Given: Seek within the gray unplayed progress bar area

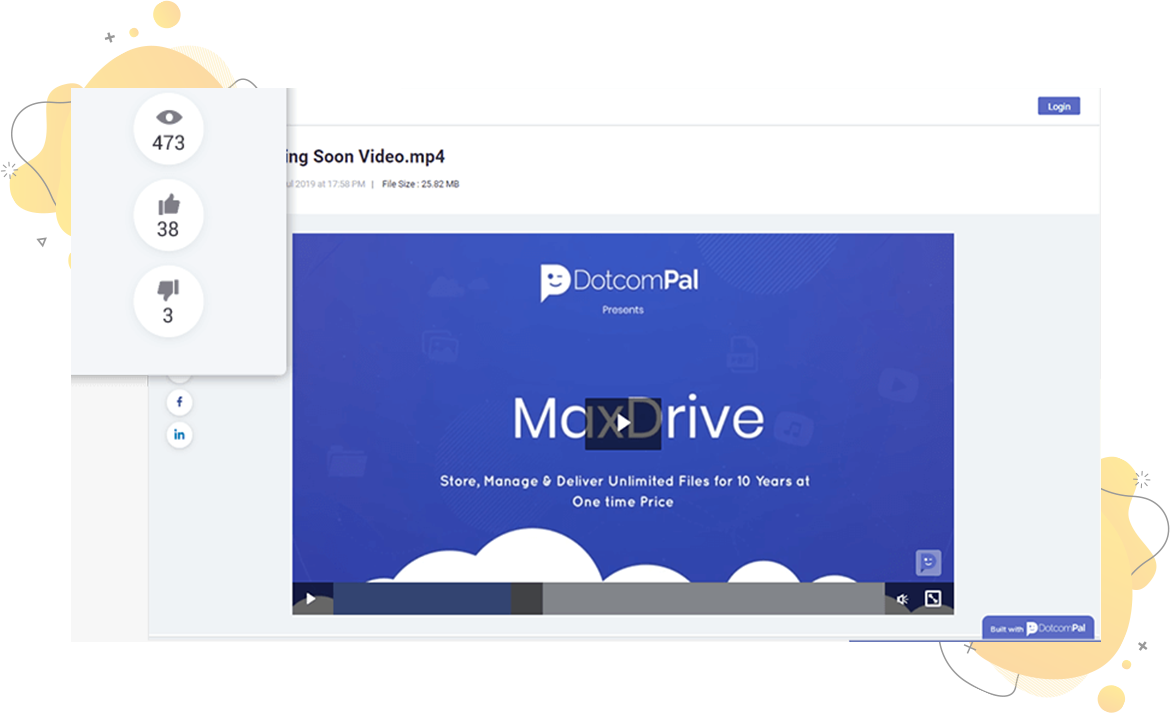Looking at the screenshot, I should coord(712,599).
